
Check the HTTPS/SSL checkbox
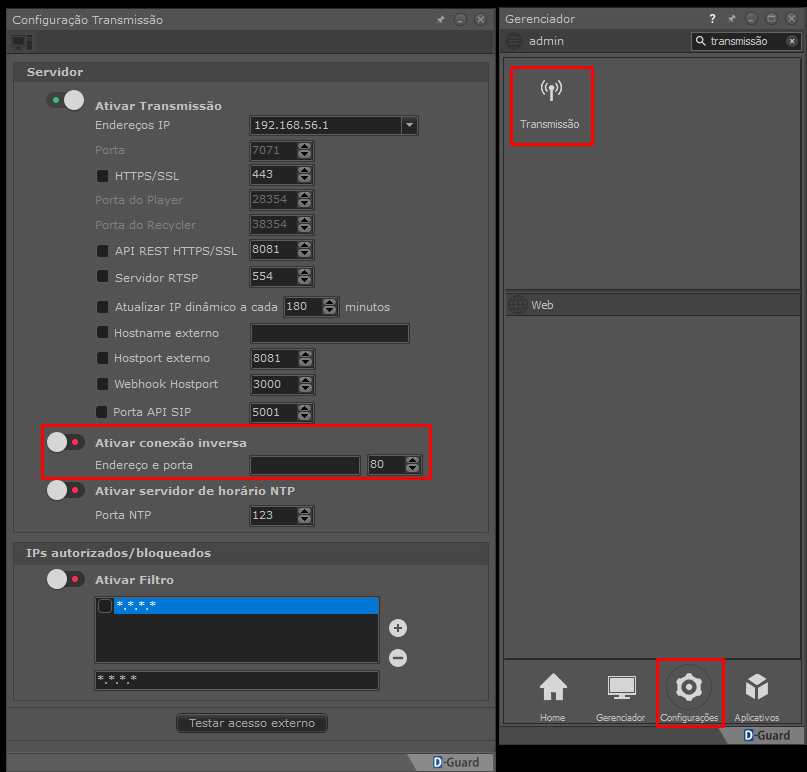(102, 176)
